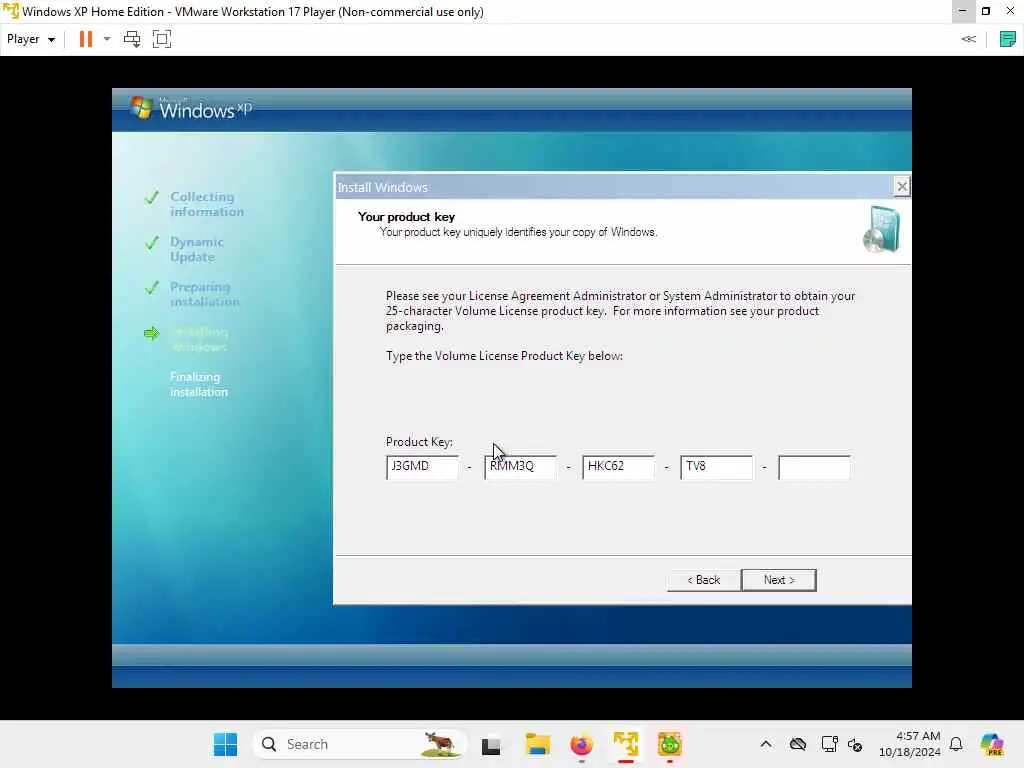1024x768 pixels.
Task: Minimize the VMware Player window
Action: click(962, 11)
